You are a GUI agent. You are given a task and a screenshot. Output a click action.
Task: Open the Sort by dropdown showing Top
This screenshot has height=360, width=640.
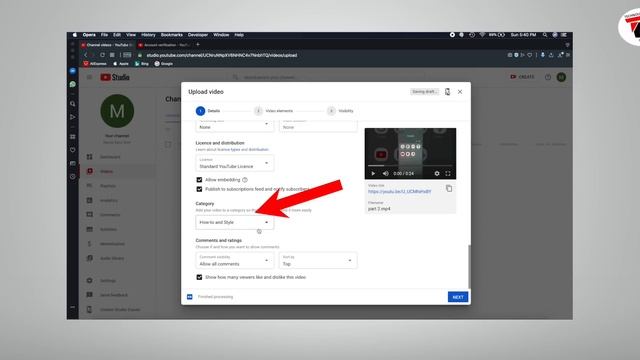point(318,261)
